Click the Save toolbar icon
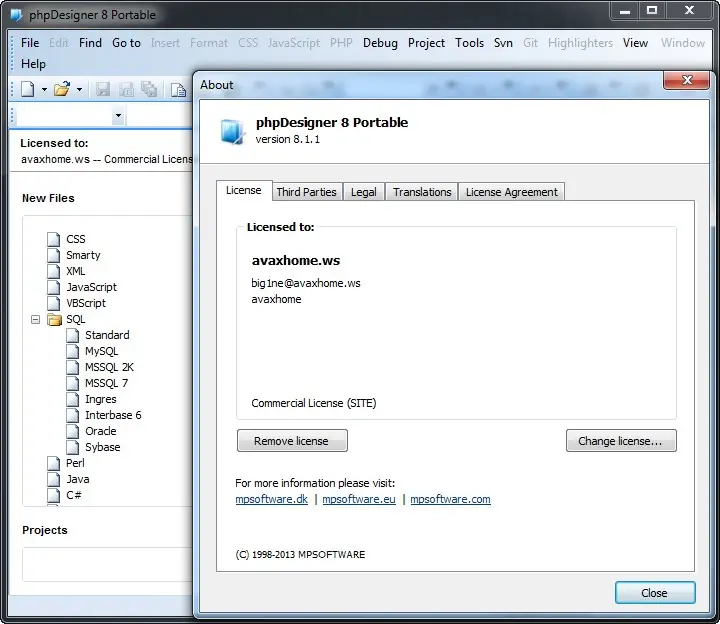Image resolution: width=720 pixels, height=624 pixels. pos(103,89)
